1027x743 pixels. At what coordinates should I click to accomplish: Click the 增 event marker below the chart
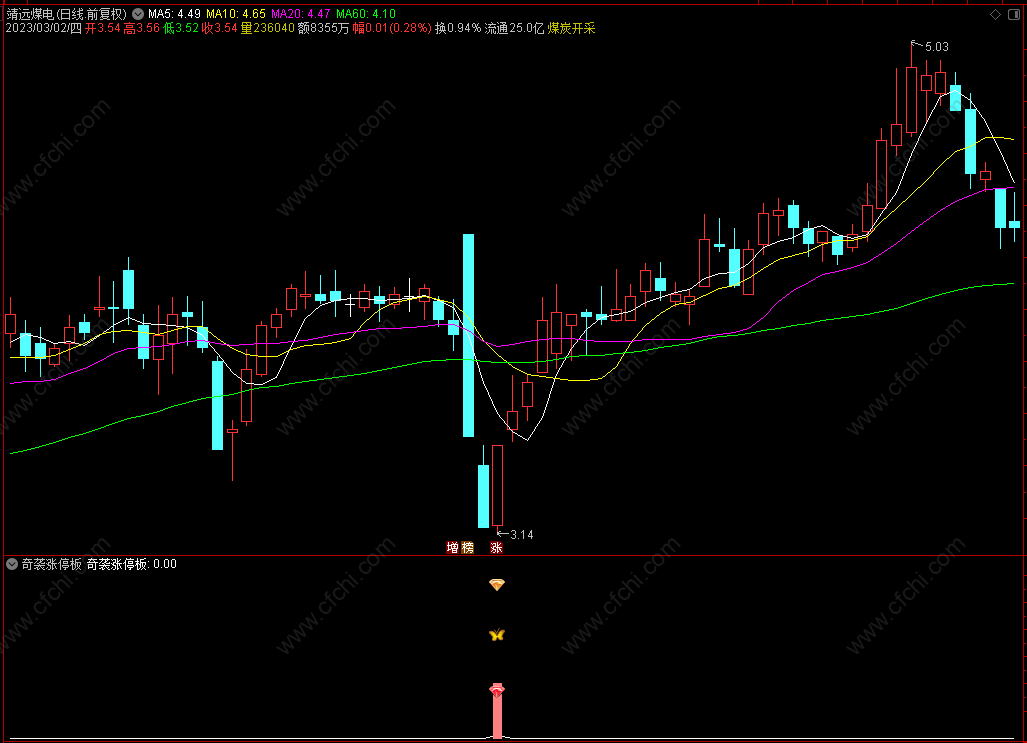[x=452, y=548]
